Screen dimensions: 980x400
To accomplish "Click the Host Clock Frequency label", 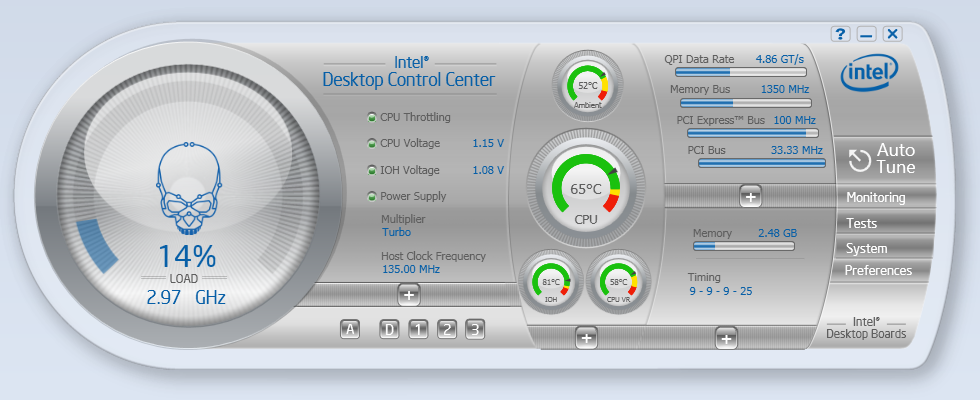I will (433, 256).
